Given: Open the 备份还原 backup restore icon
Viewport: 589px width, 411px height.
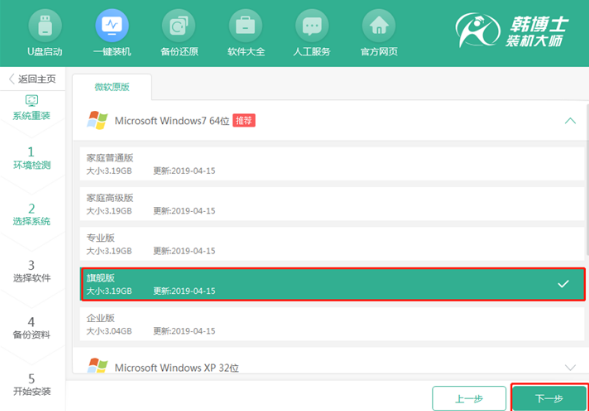Looking at the screenshot, I should (178, 26).
